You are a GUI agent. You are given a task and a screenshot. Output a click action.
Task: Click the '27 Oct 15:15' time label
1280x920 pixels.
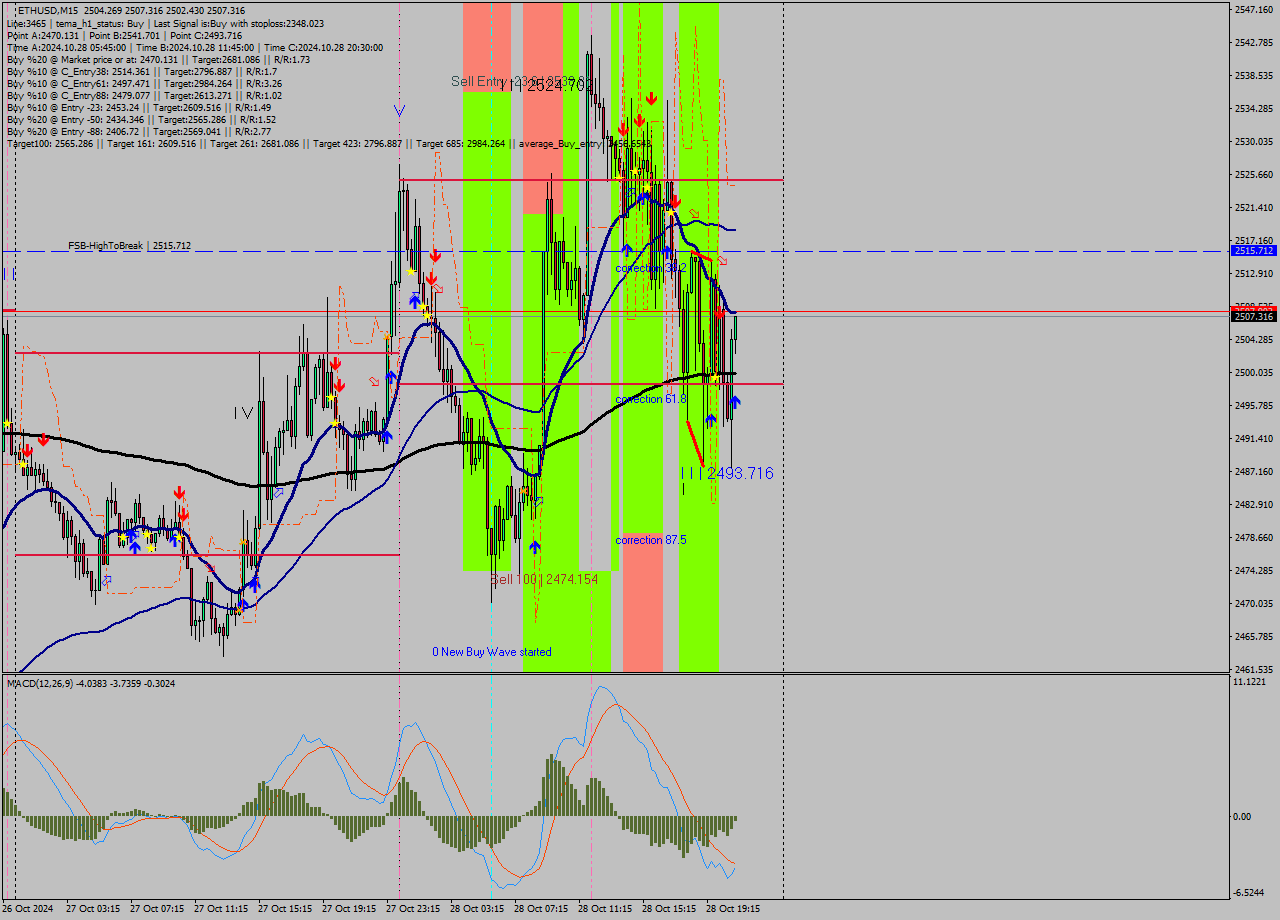pyautogui.click(x=285, y=909)
